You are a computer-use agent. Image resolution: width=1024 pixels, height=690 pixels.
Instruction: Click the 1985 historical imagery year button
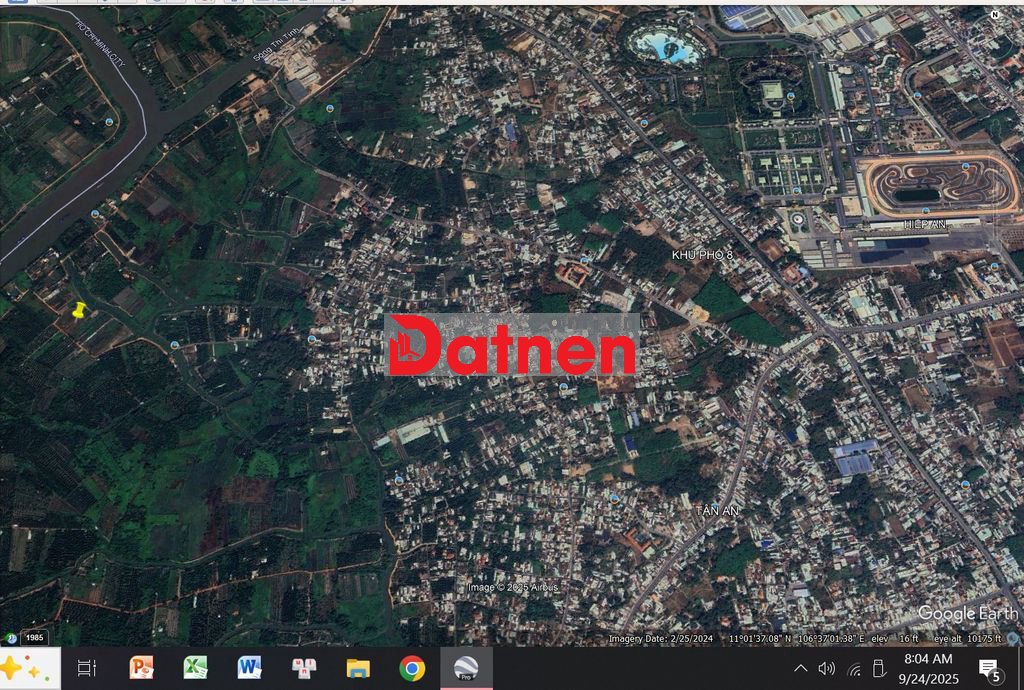35,637
